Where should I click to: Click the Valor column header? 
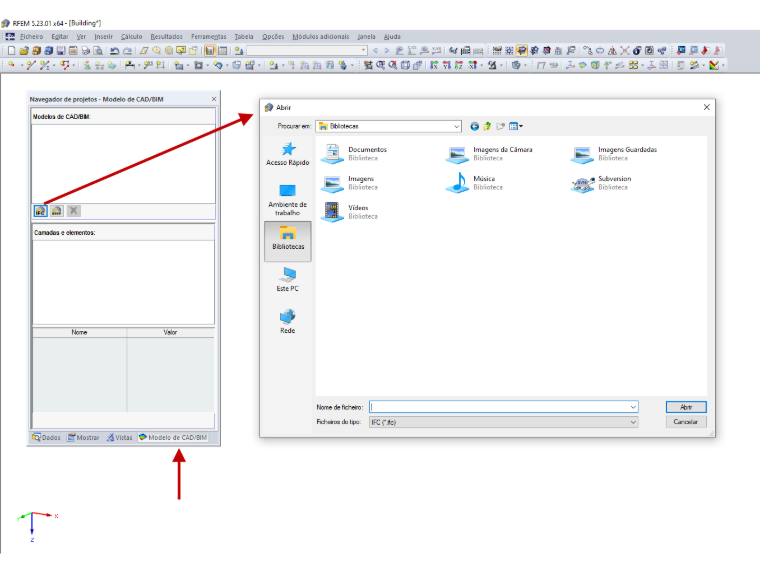pos(170,332)
